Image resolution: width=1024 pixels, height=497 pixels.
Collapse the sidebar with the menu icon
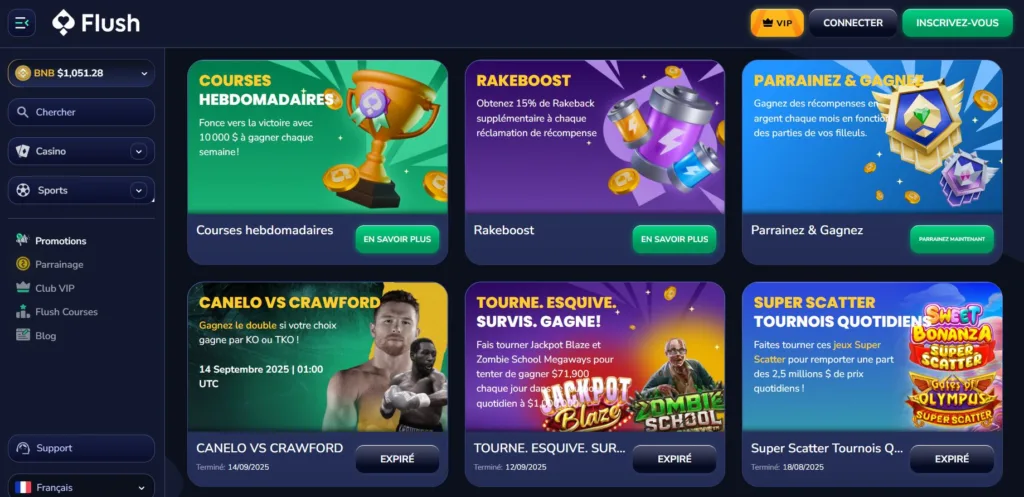point(22,23)
